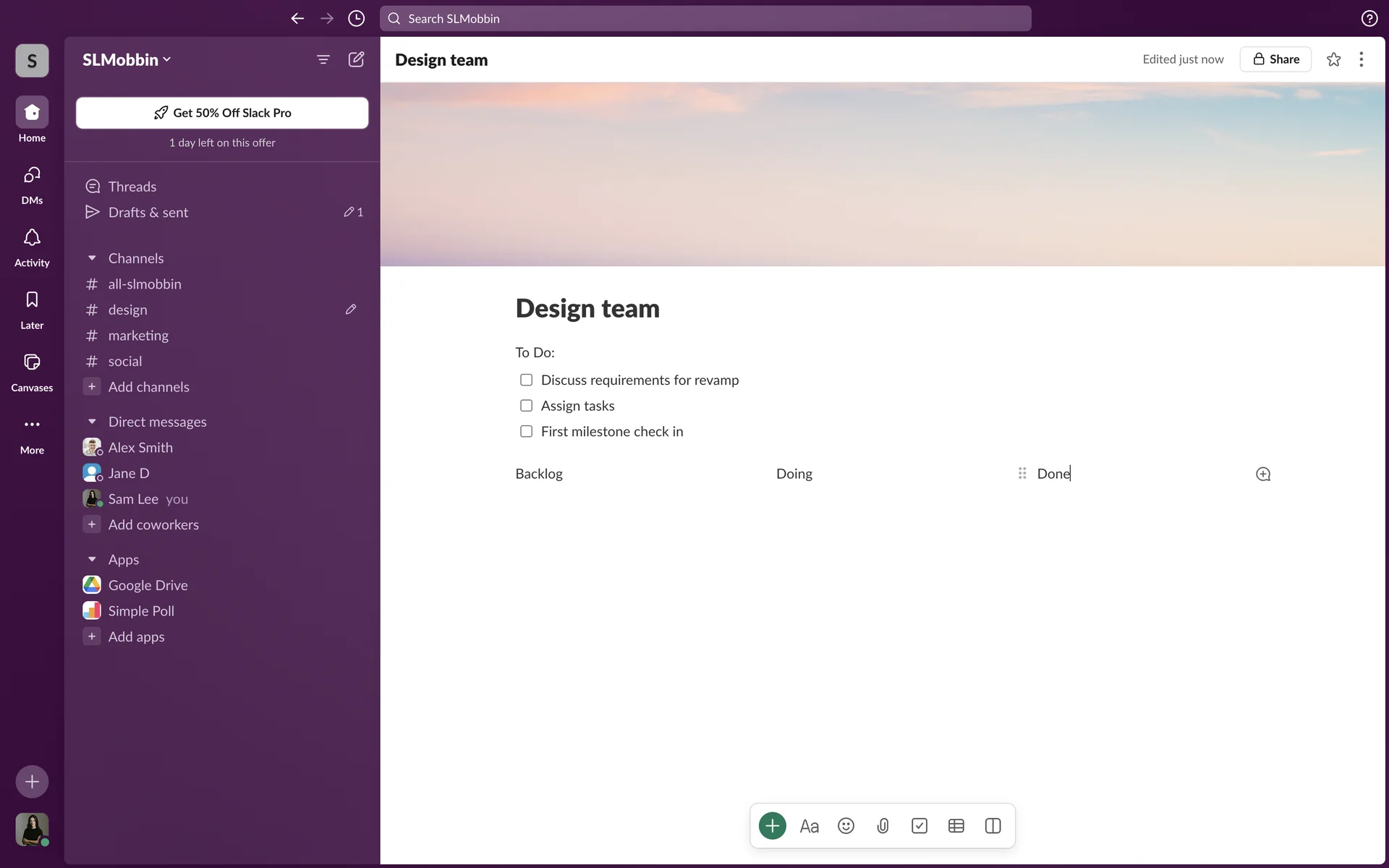The height and width of the screenshot is (868, 1389).
Task: Collapse the Channels section
Action: point(92,258)
